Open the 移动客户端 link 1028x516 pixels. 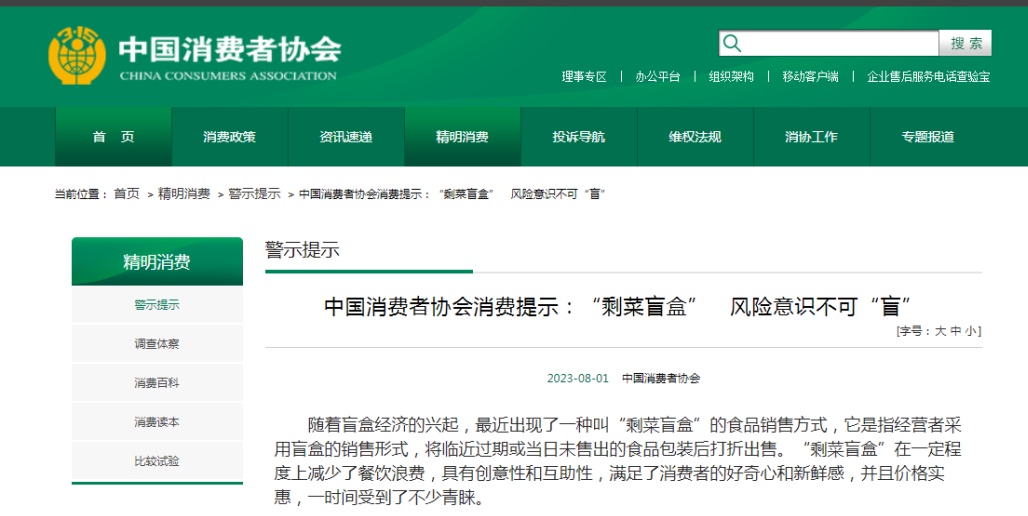tap(810, 77)
